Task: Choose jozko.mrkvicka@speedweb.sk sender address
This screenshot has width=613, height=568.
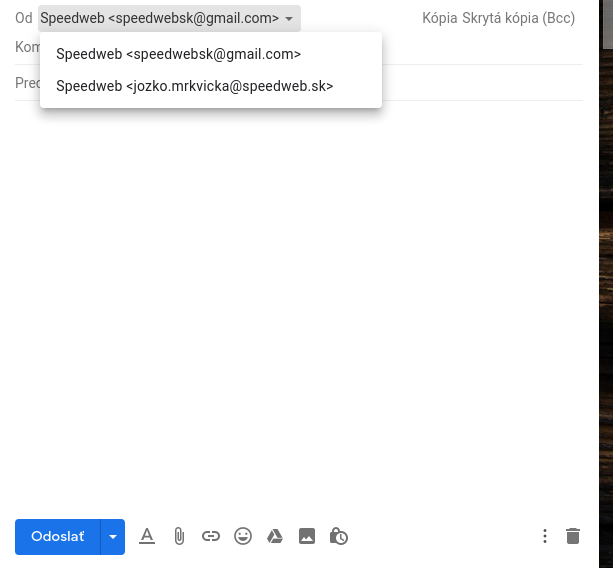Action: 211,86
